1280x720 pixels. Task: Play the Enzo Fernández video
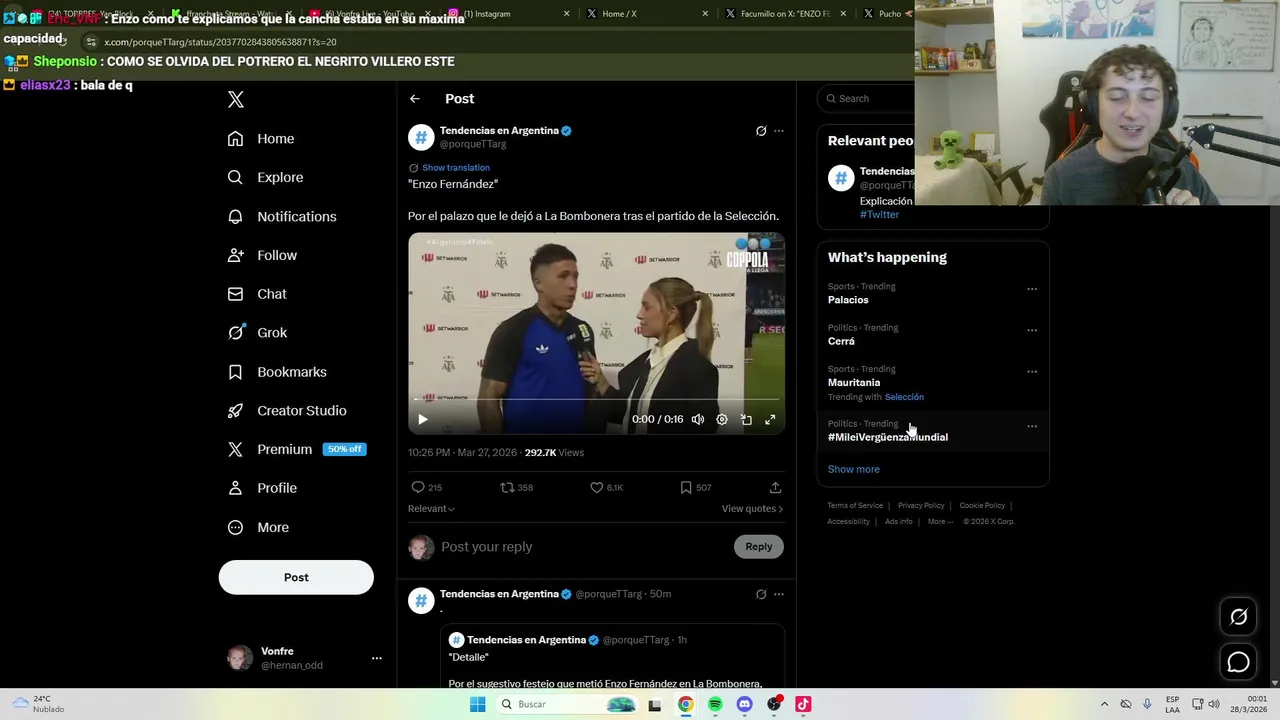coord(422,419)
